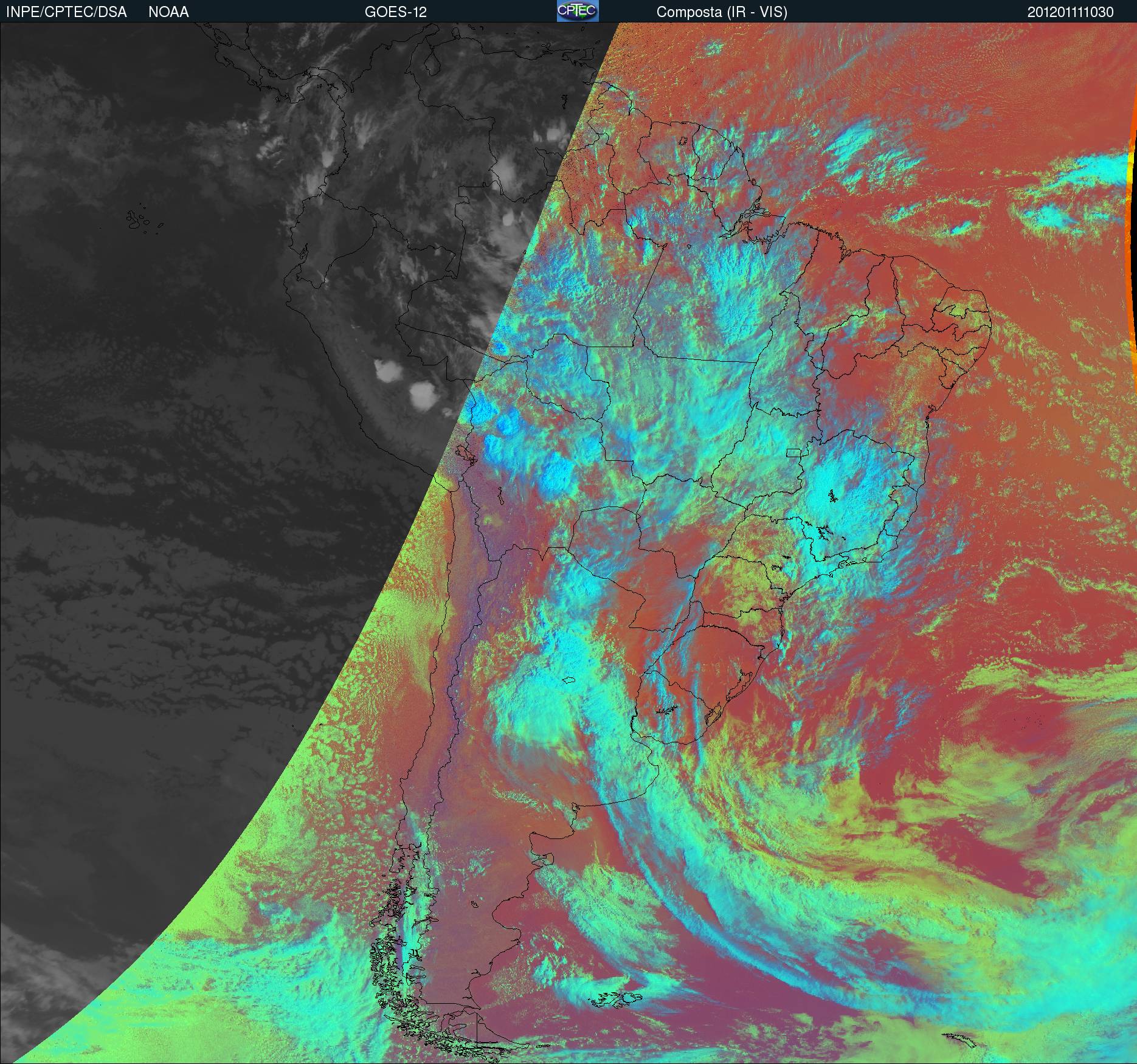Click the Composta (IR - VIS) title
The width and height of the screenshot is (1137, 1064).
tap(722, 12)
